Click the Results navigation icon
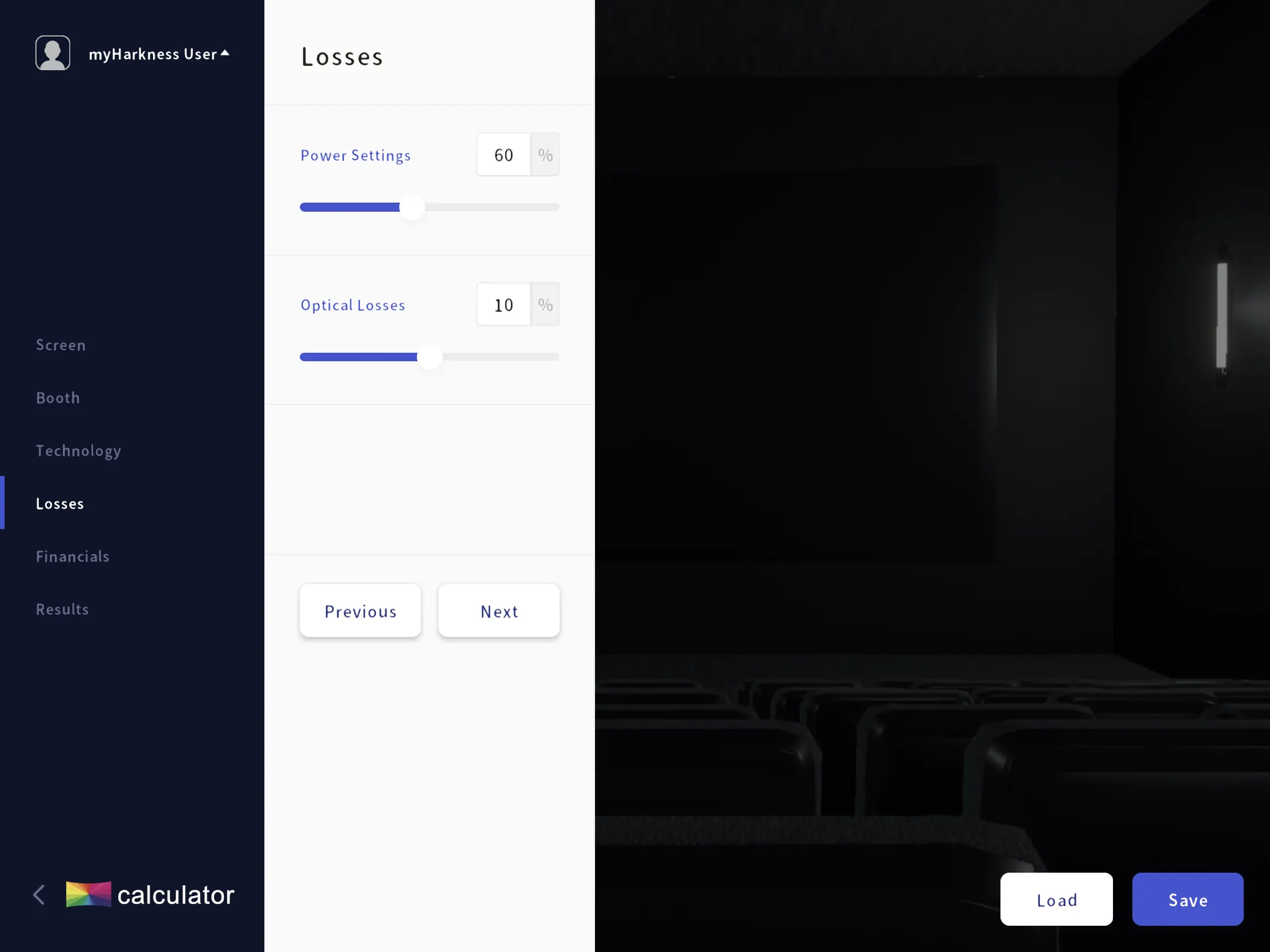This screenshot has height=952, width=1270. point(62,608)
